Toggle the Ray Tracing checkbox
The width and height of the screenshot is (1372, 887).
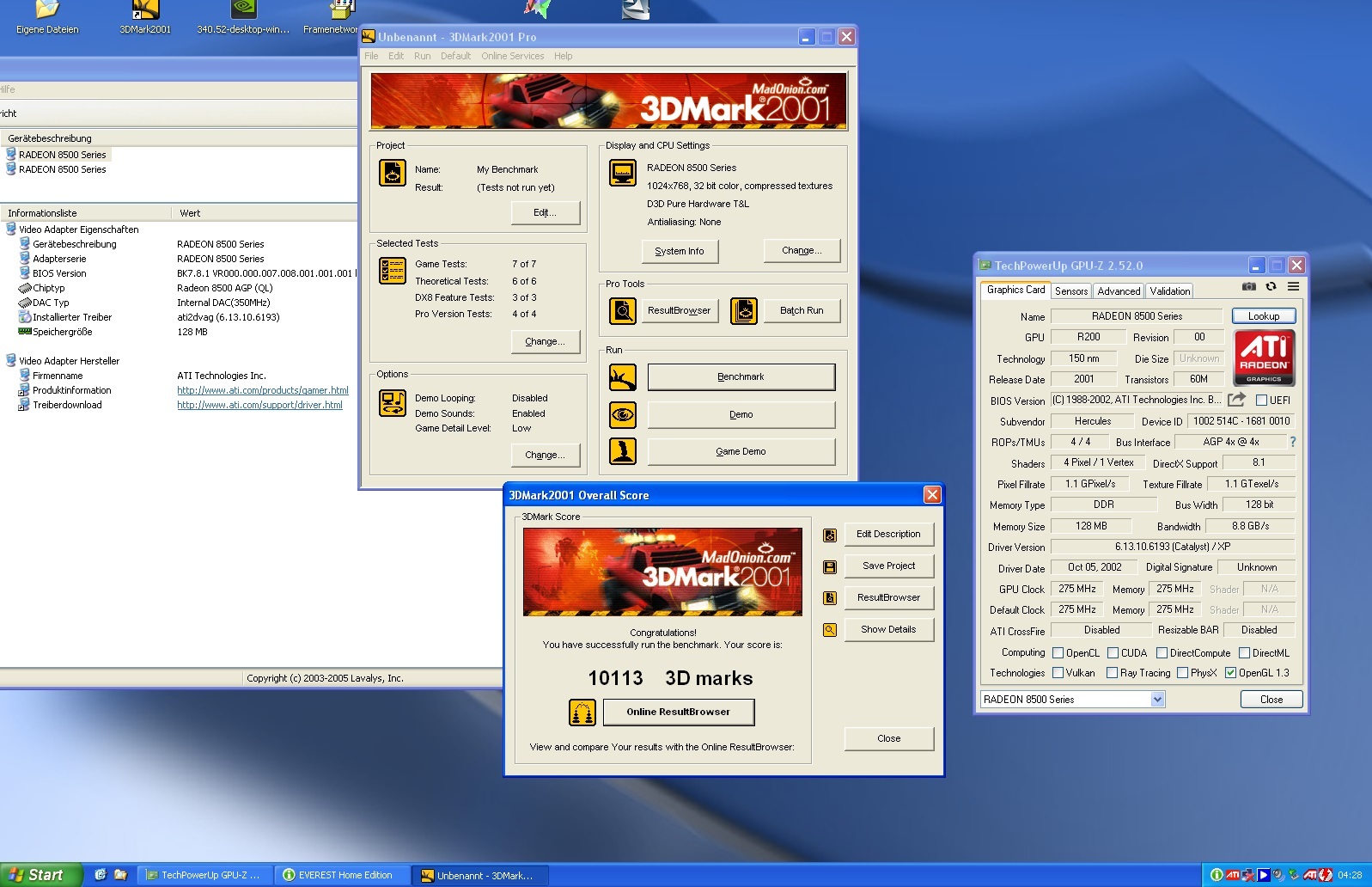click(1112, 673)
